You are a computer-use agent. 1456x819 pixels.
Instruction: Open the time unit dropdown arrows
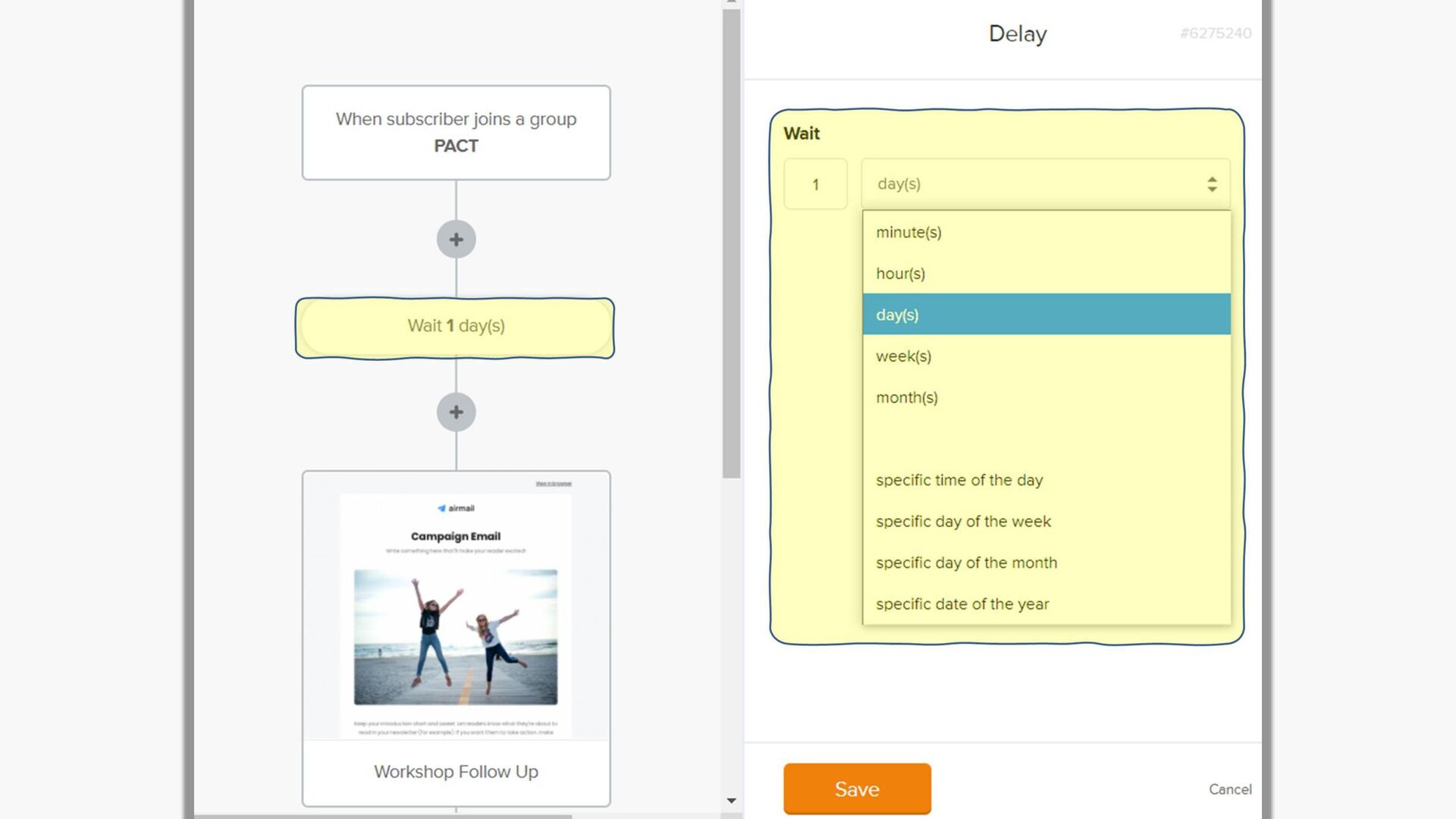(x=1212, y=184)
